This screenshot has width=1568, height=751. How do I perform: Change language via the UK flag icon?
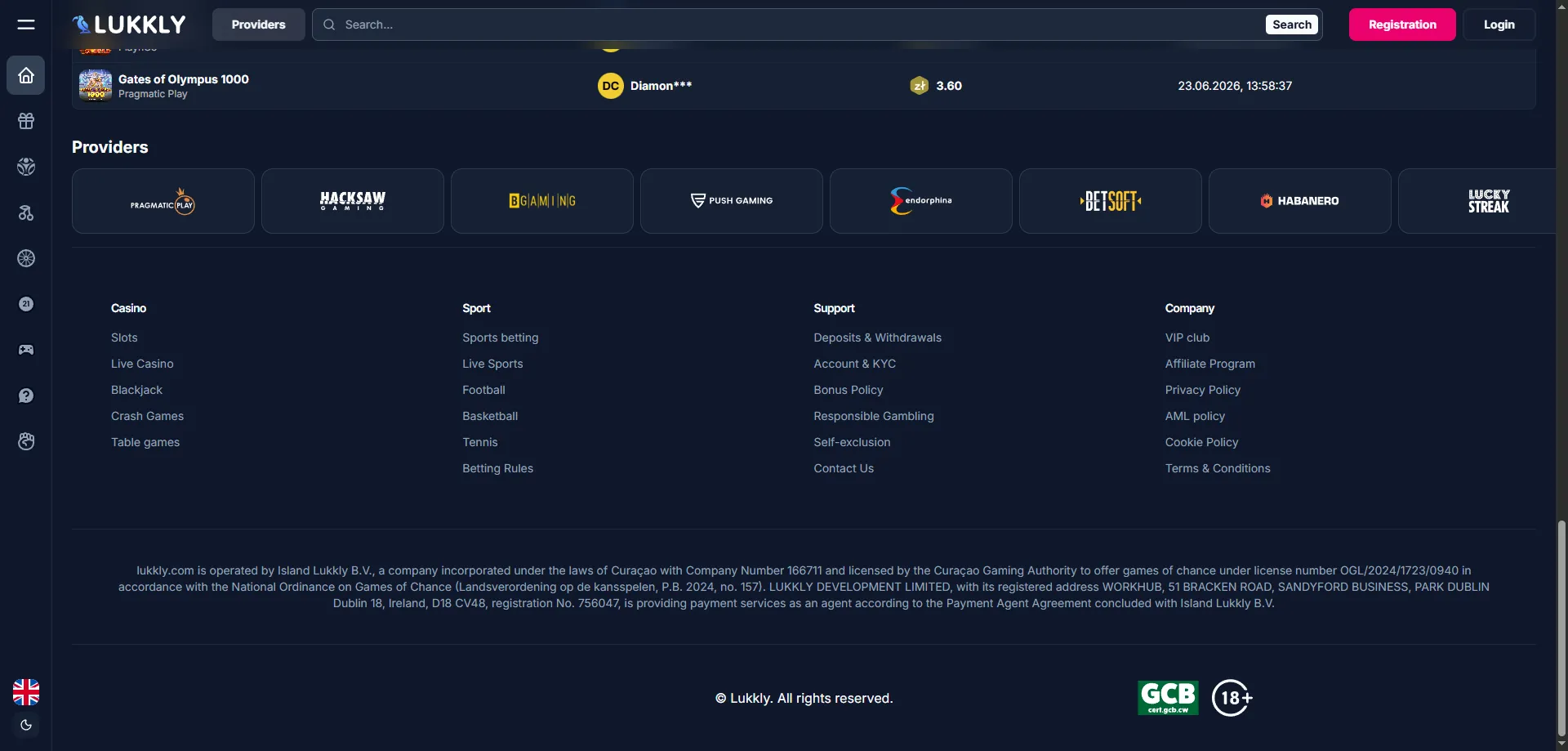pos(26,692)
